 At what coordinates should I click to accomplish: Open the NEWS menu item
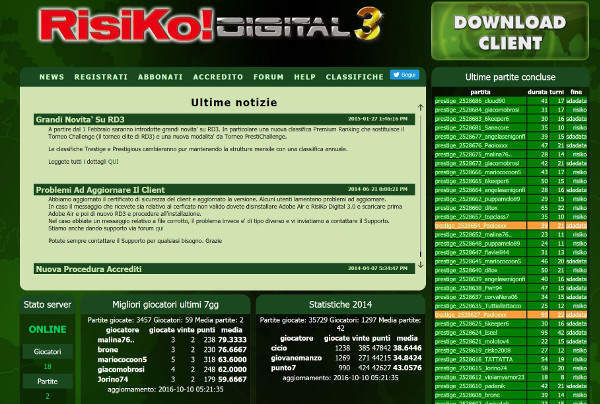point(52,77)
